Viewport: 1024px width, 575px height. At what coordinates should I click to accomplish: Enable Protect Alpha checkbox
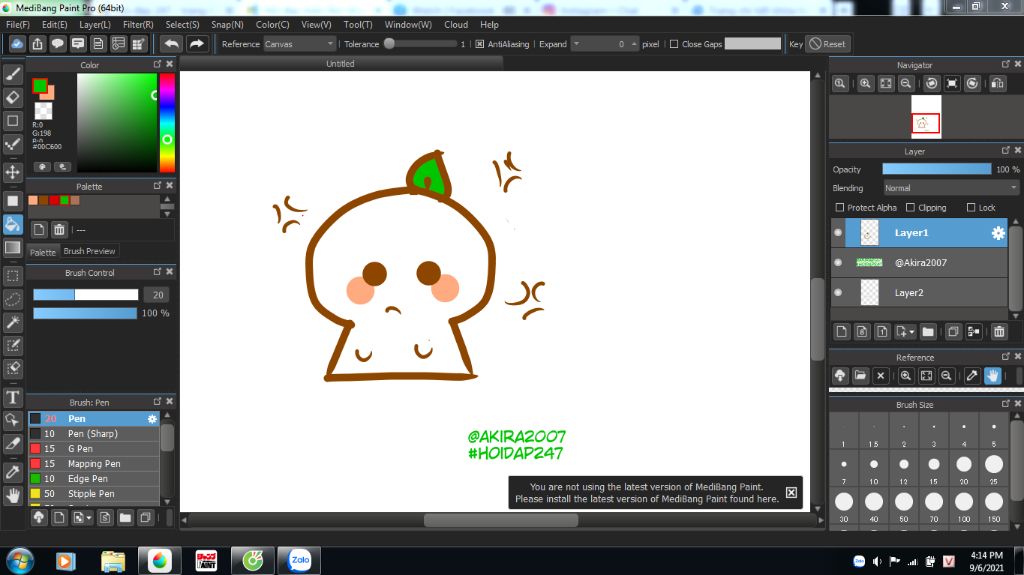click(840, 207)
